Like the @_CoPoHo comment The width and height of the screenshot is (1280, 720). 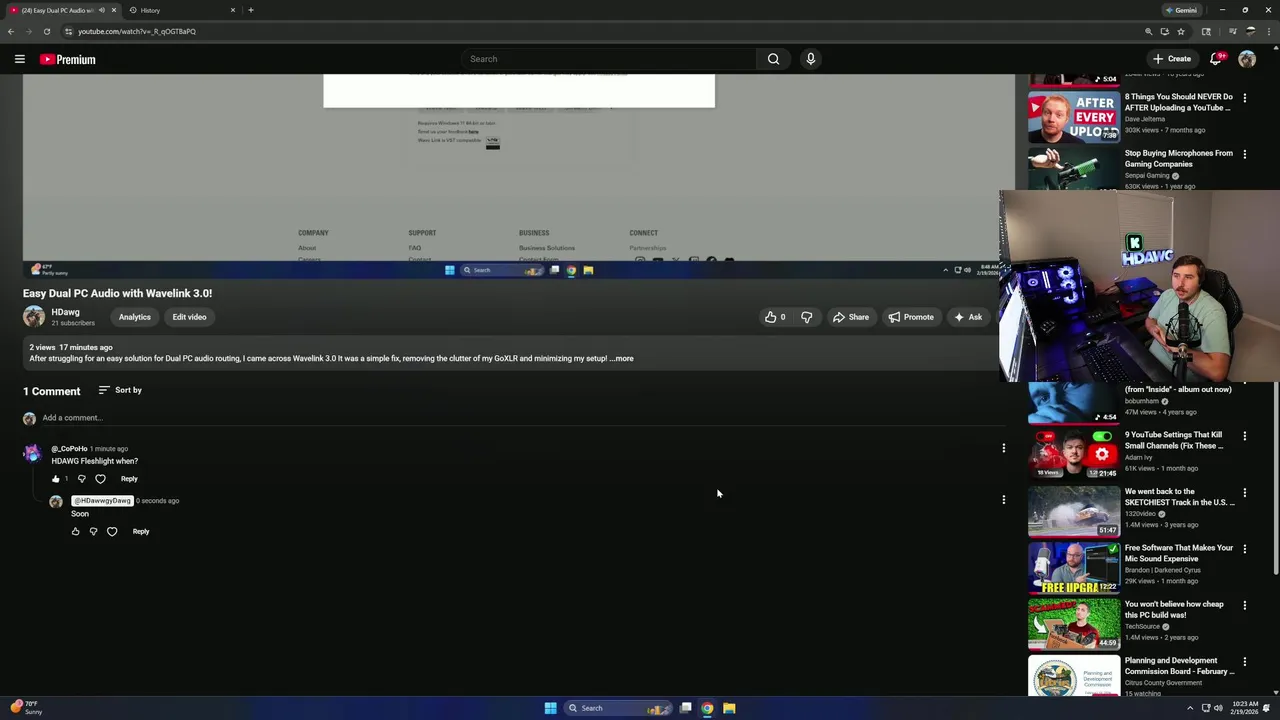tap(56, 479)
